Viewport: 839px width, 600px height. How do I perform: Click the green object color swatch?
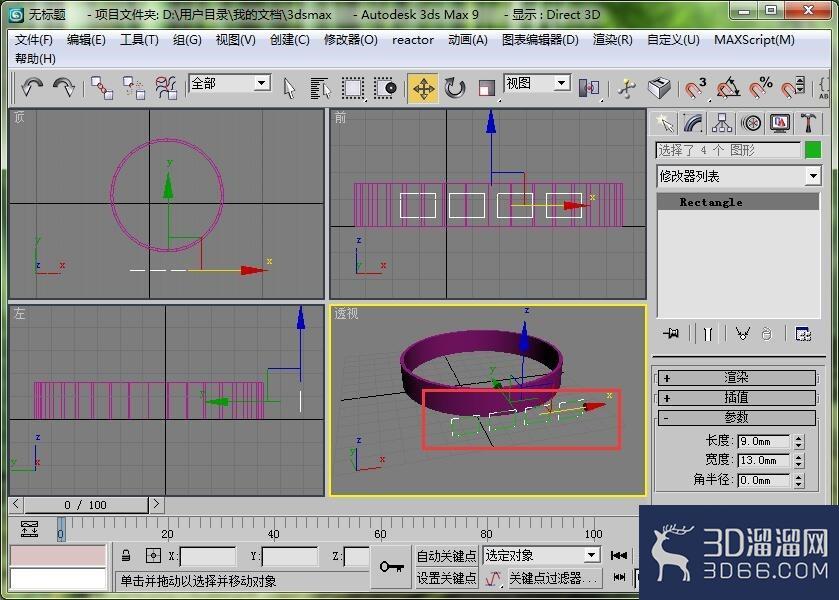[x=813, y=150]
